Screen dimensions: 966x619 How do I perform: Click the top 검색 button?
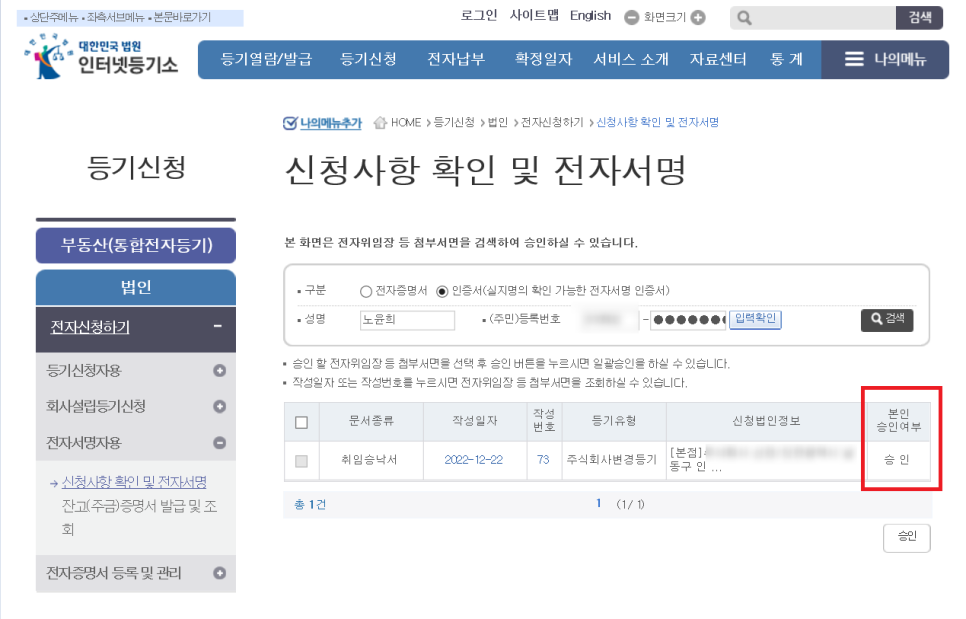(919, 18)
